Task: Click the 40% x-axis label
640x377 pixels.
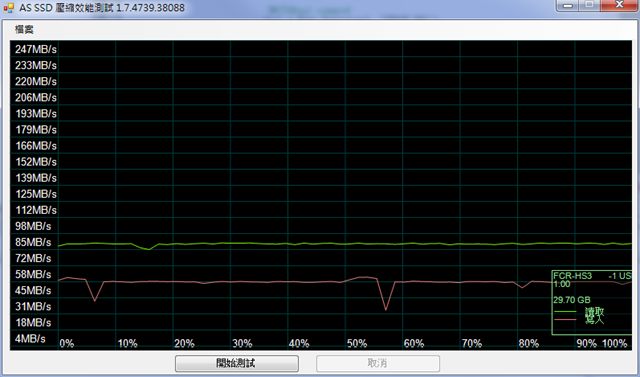Action: tap(299, 344)
